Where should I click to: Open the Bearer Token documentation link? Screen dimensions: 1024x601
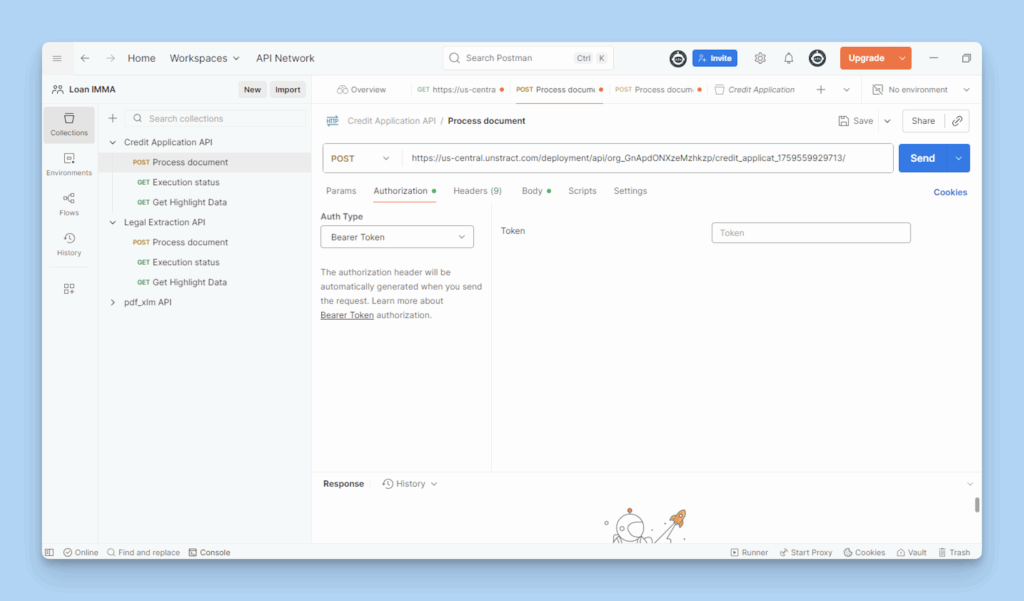click(x=347, y=315)
